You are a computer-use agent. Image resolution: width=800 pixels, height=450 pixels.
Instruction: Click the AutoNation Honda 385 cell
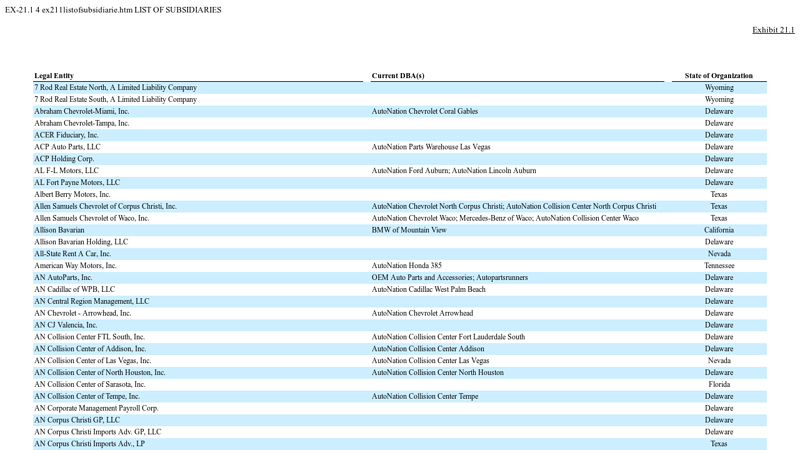tap(406, 266)
